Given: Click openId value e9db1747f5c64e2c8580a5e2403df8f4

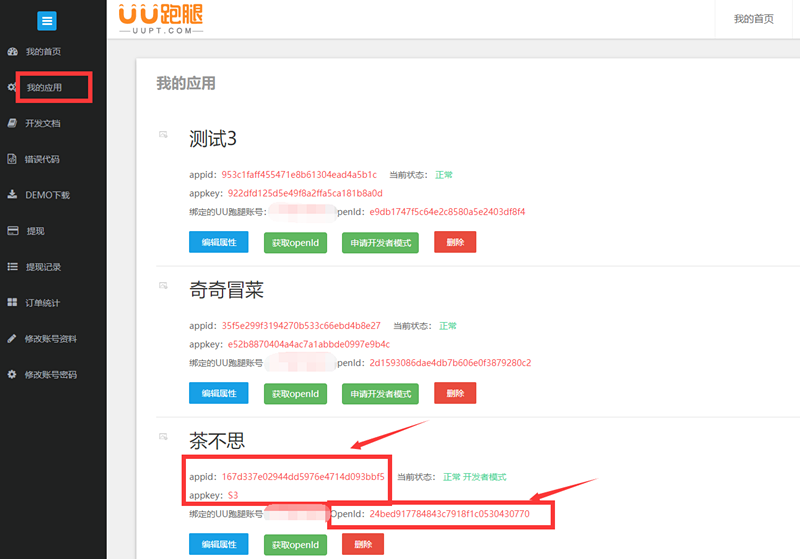Looking at the screenshot, I should click(447, 212).
